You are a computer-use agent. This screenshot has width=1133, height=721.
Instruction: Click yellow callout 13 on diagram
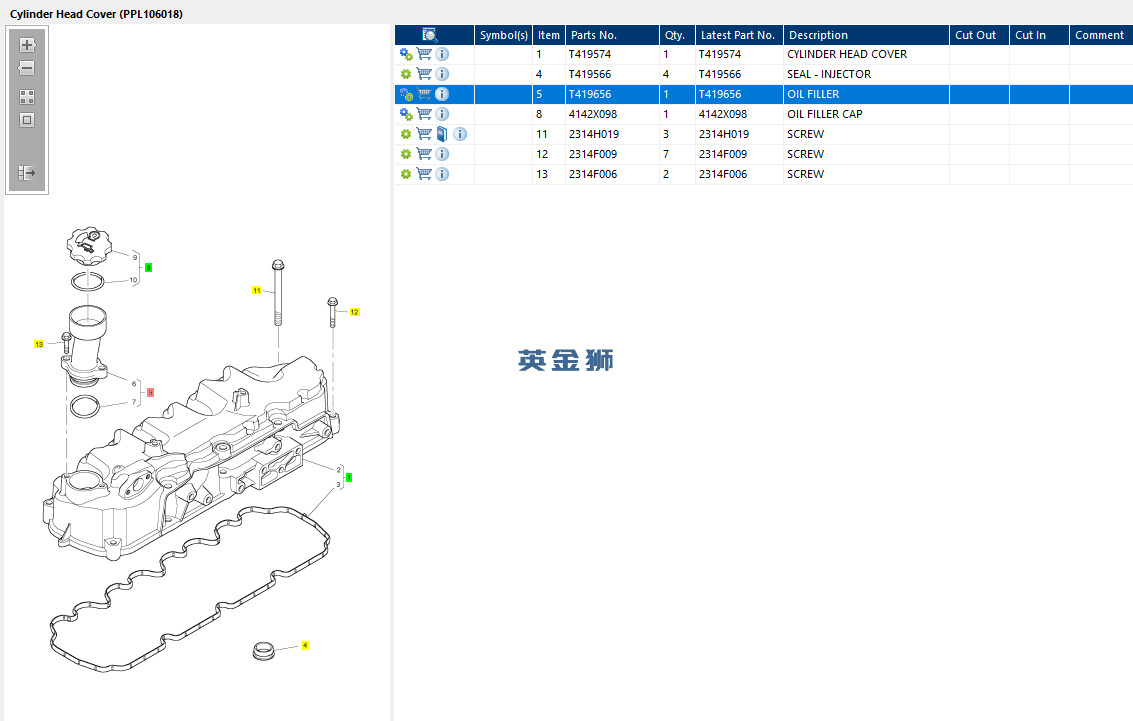pos(39,344)
